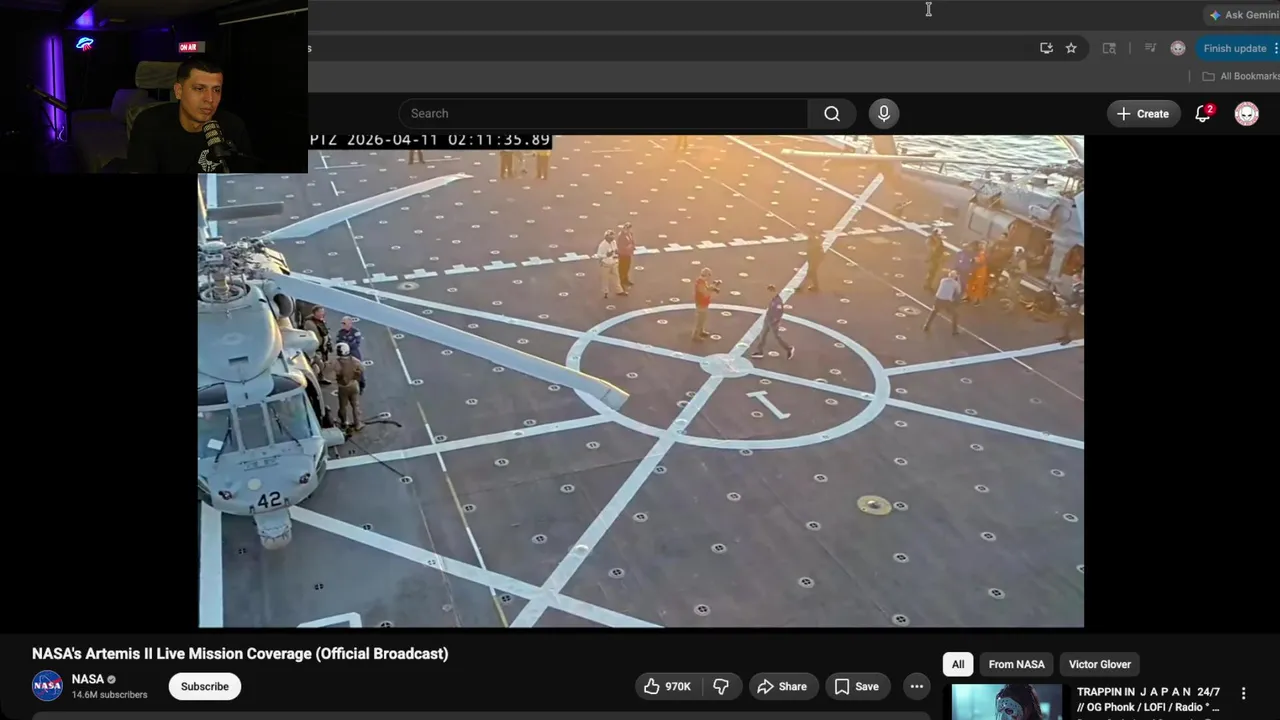Bookmark this page with star icon
The height and width of the screenshot is (720, 1280).
(x=1071, y=48)
